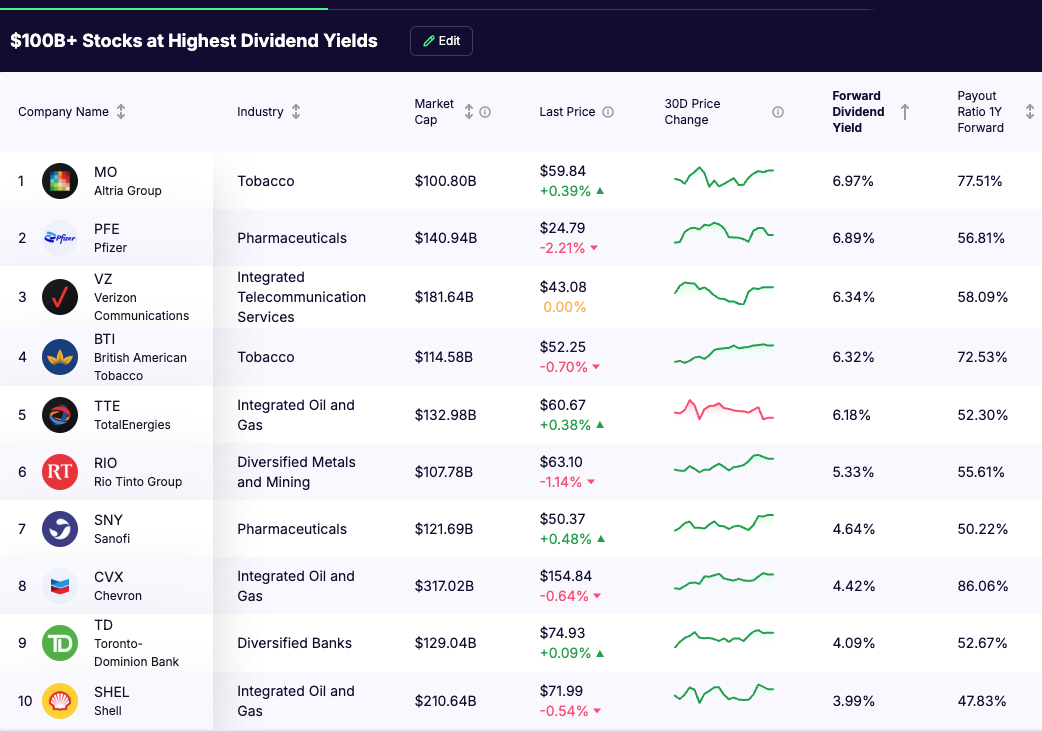Click the British American Tobacco logo
The height and width of the screenshot is (731, 1042).
click(x=60, y=357)
